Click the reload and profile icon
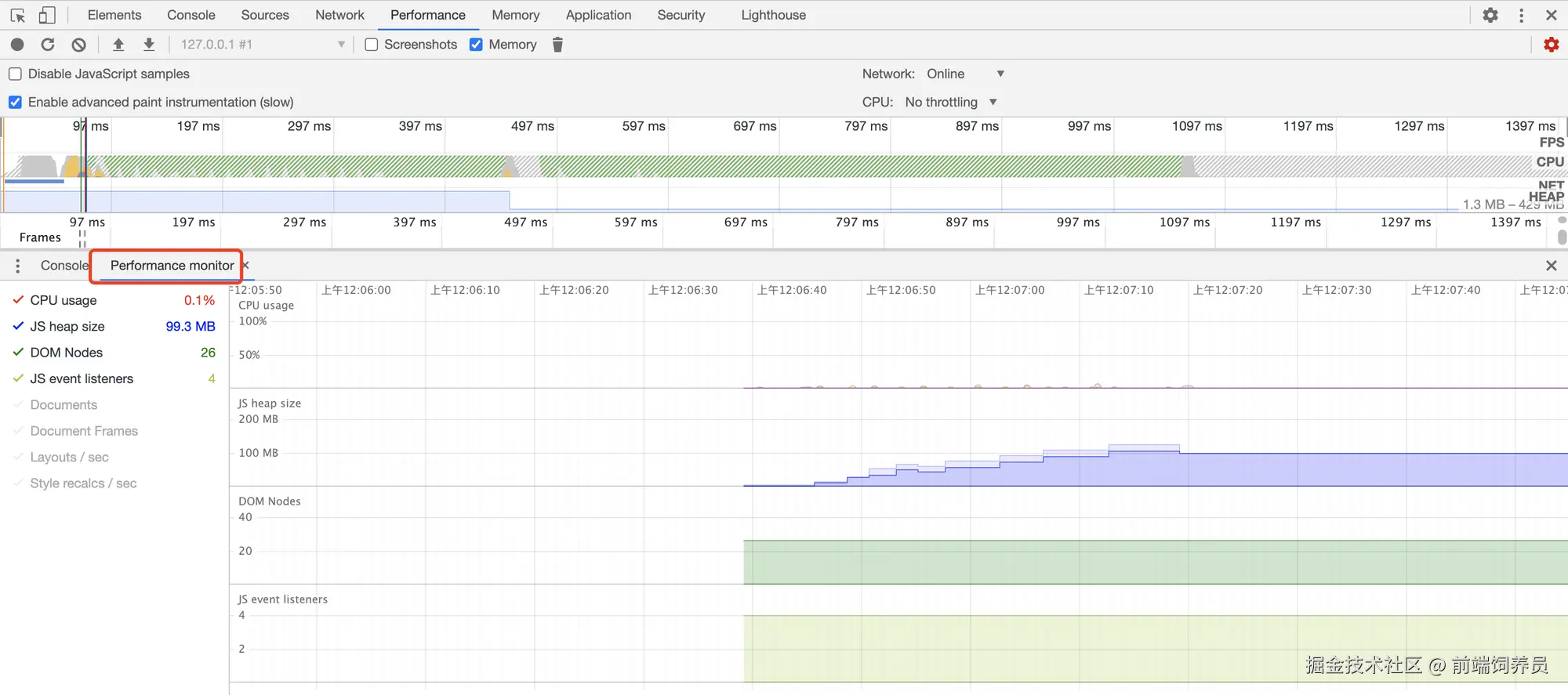 48,45
